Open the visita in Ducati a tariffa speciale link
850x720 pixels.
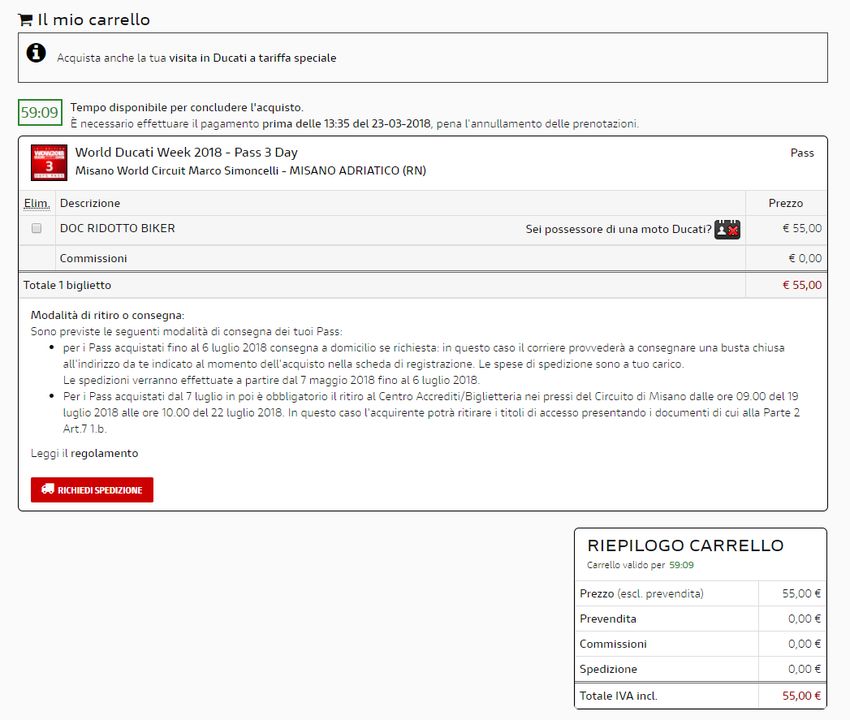[252, 58]
